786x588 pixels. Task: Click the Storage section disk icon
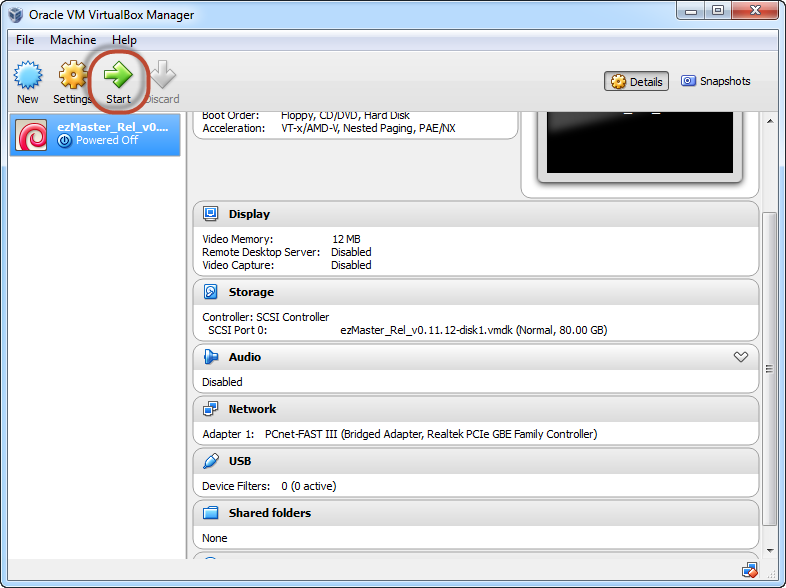click(x=211, y=292)
